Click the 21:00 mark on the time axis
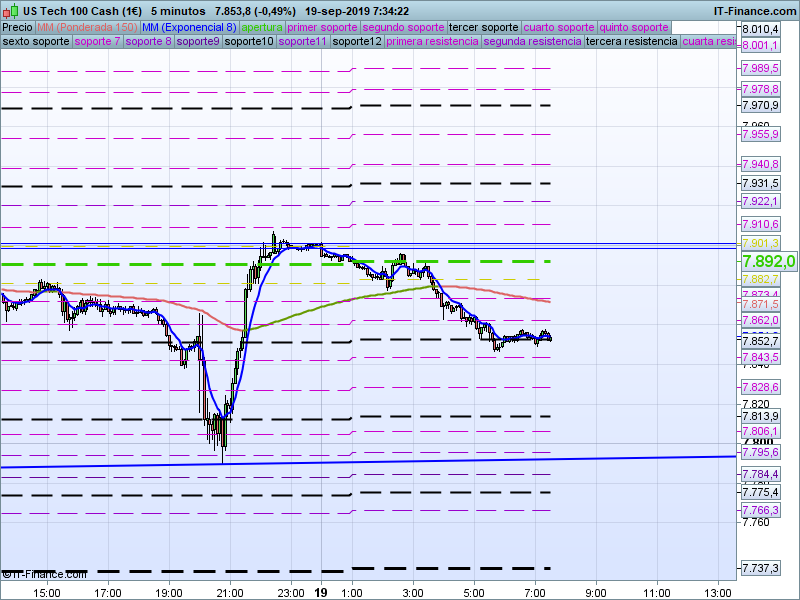This screenshot has width=800, height=600. point(230,591)
